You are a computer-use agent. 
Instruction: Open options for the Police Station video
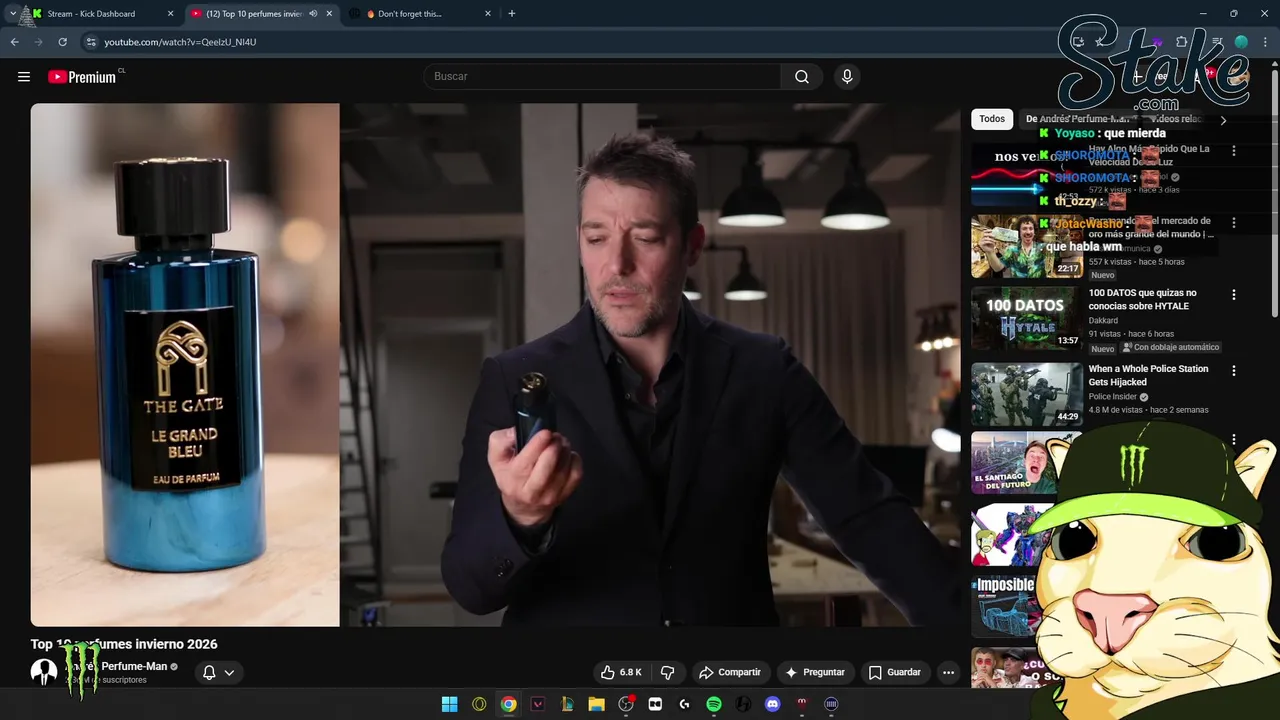tap(1233, 371)
